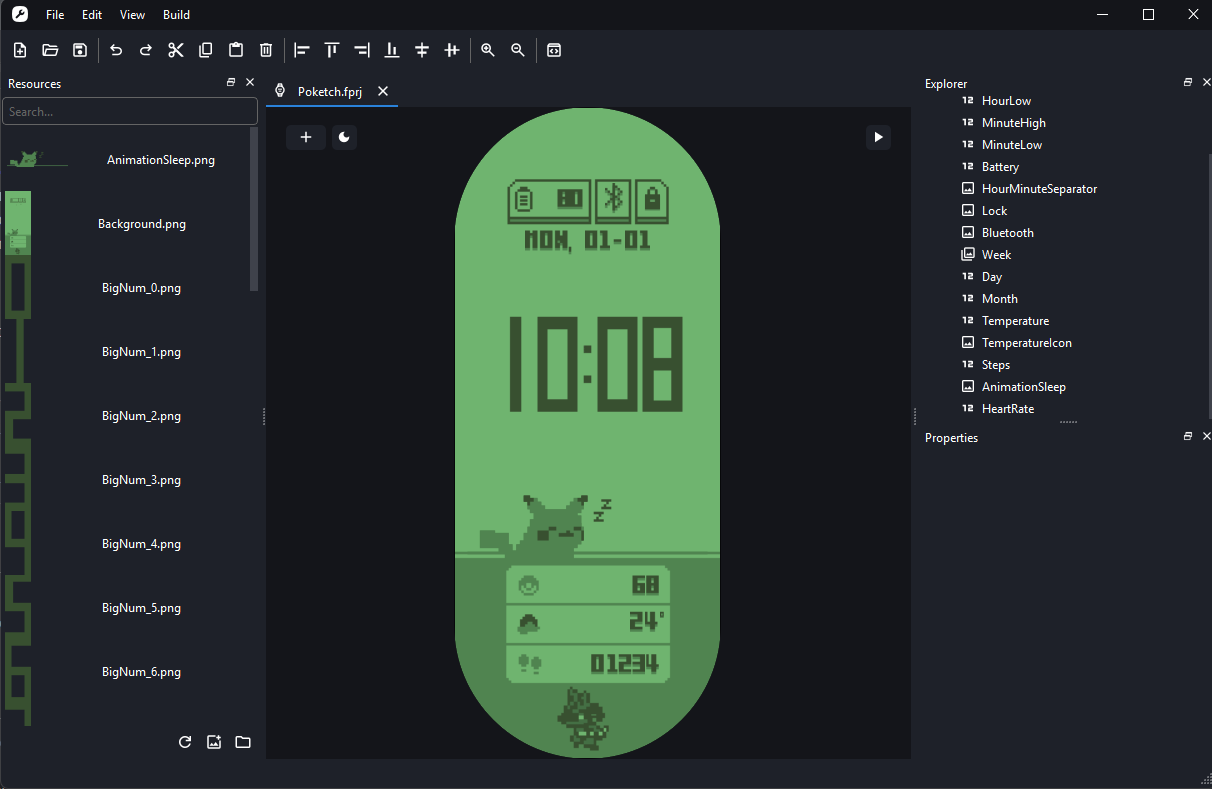Select Bluetooth in Explorer

click(x=1008, y=233)
